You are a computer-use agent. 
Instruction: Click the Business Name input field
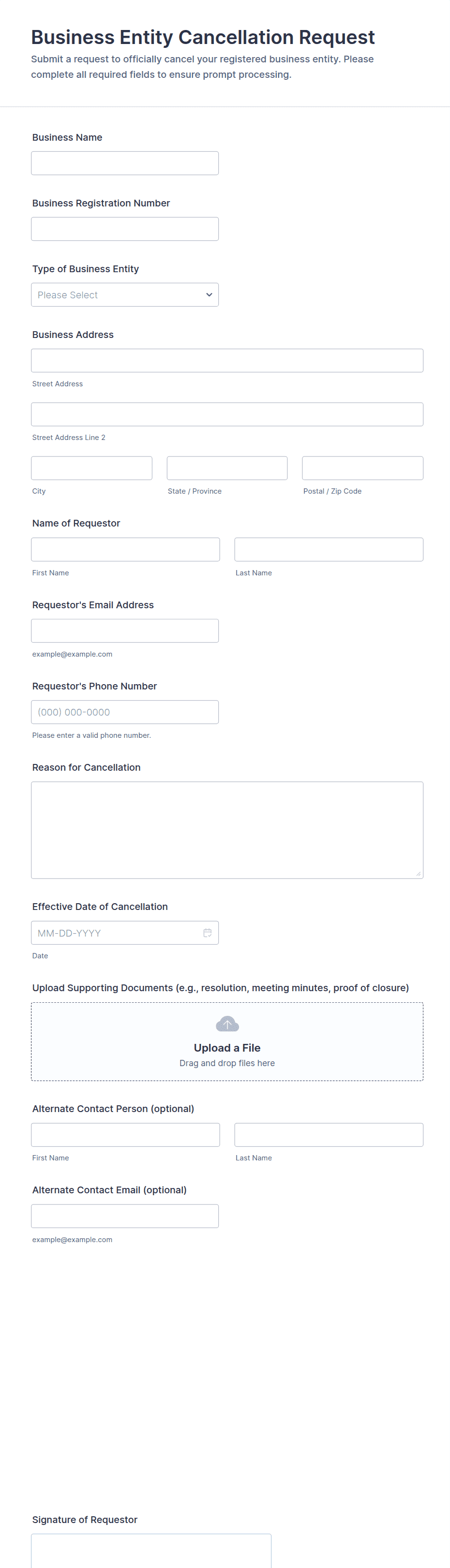pos(125,163)
